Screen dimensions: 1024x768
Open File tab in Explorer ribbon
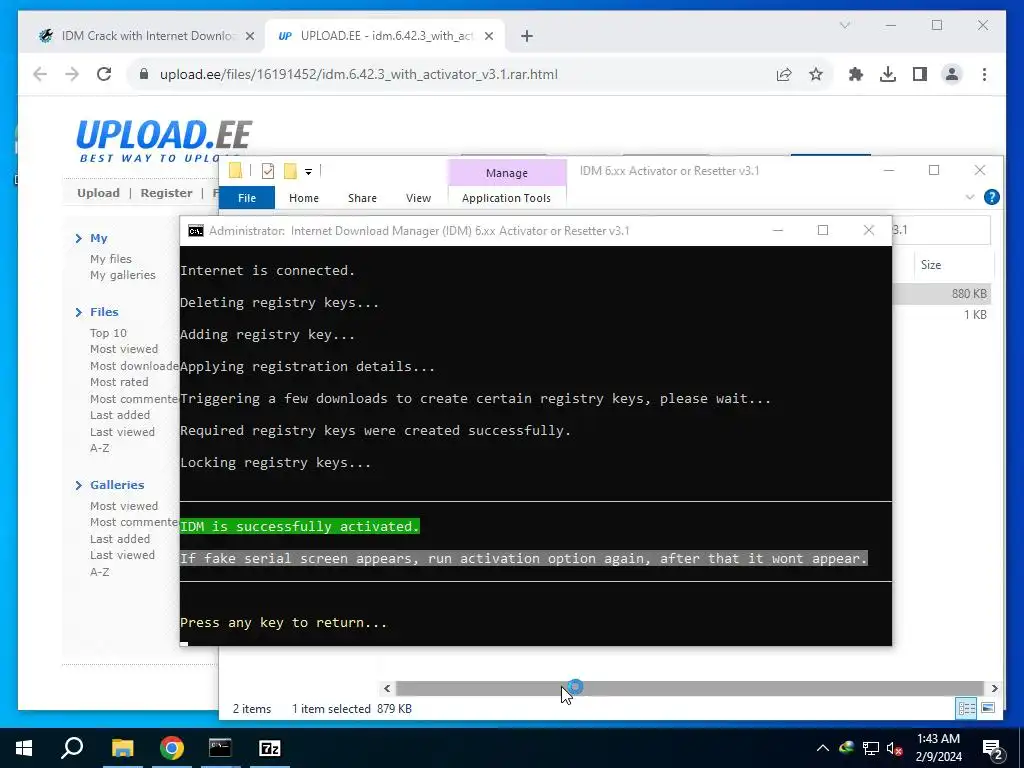tap(247, 198)
